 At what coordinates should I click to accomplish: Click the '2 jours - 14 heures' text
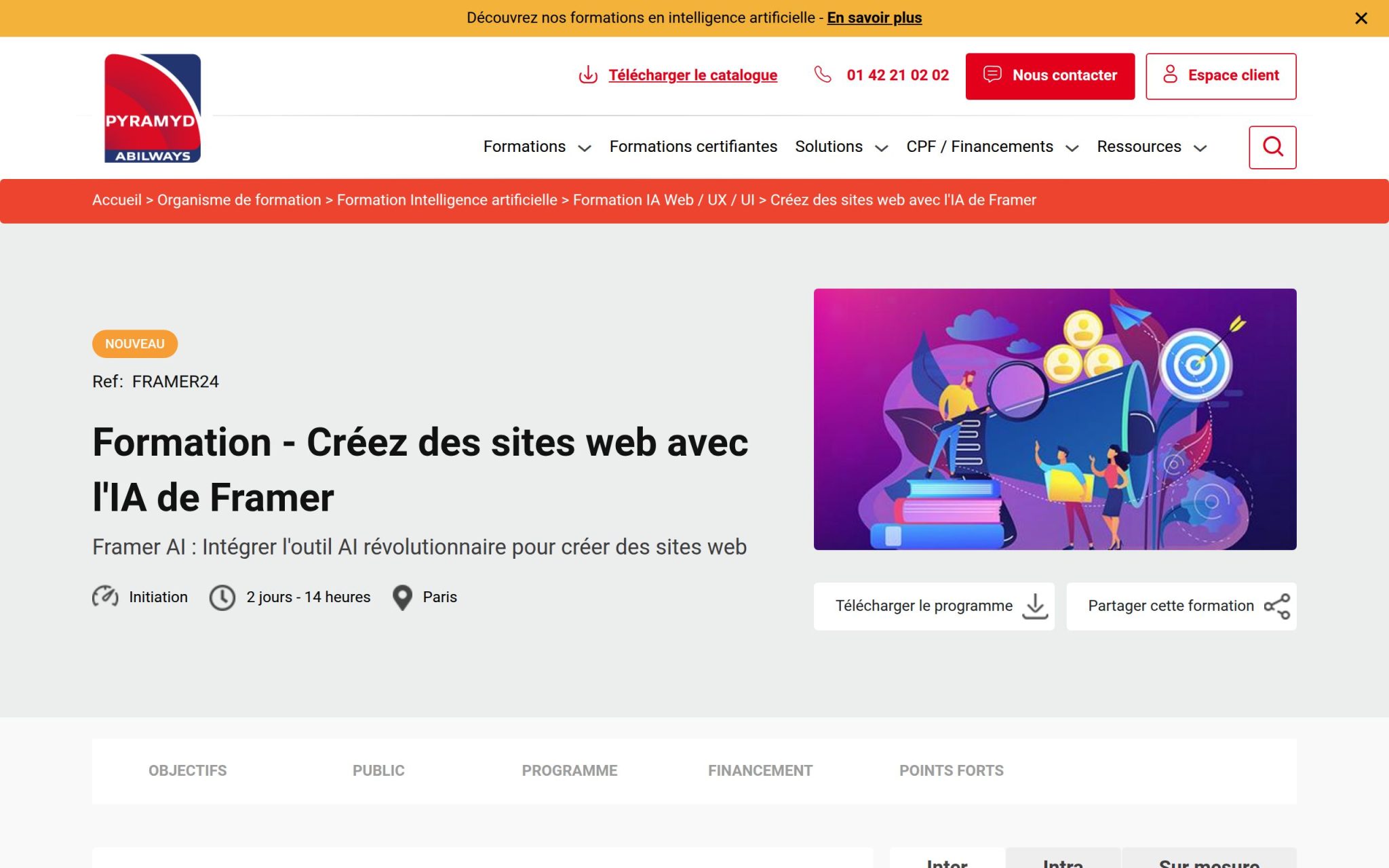[309, 597]
